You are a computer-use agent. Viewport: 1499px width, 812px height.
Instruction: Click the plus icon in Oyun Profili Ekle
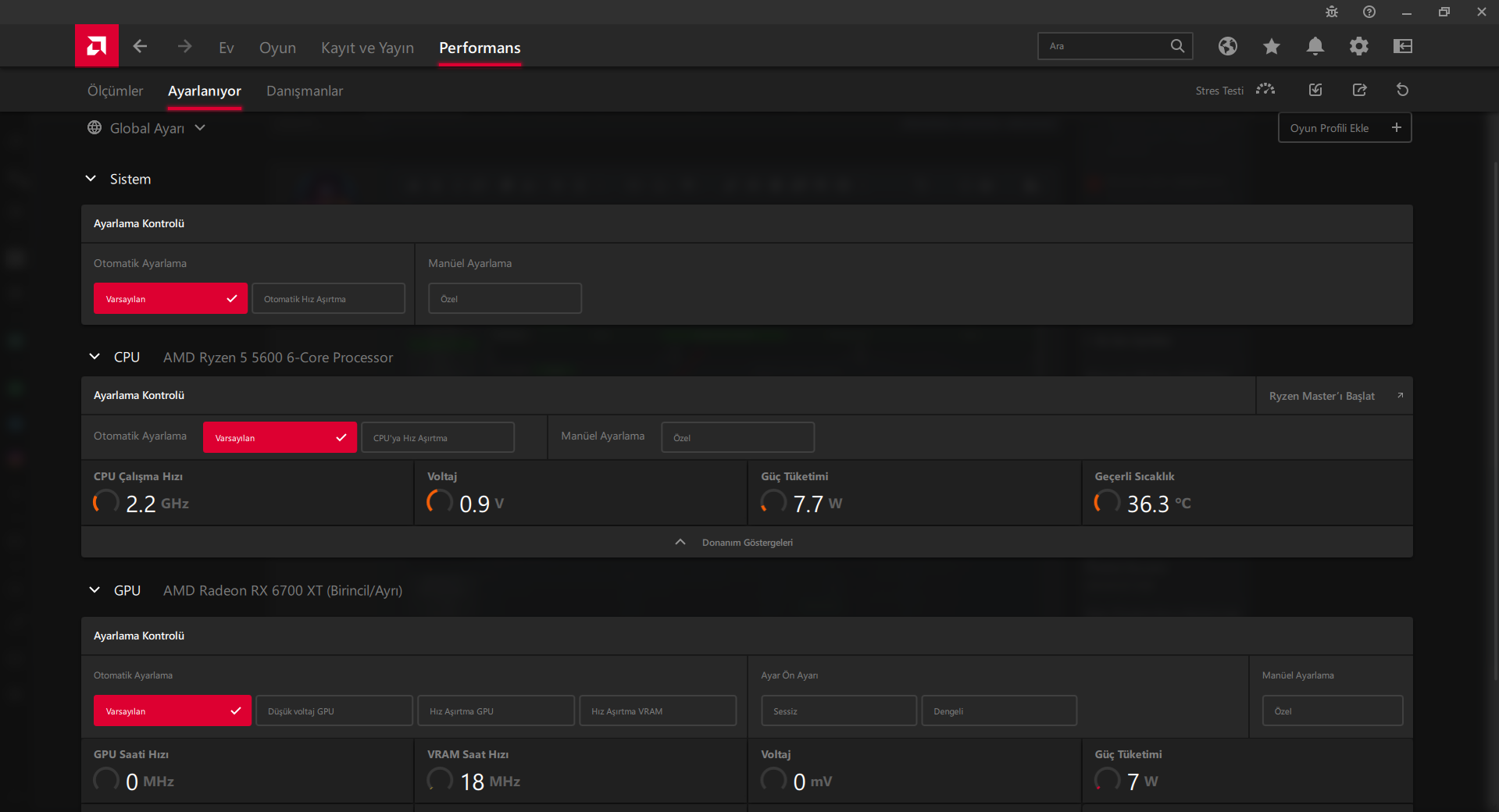(x=1396, y=127)
